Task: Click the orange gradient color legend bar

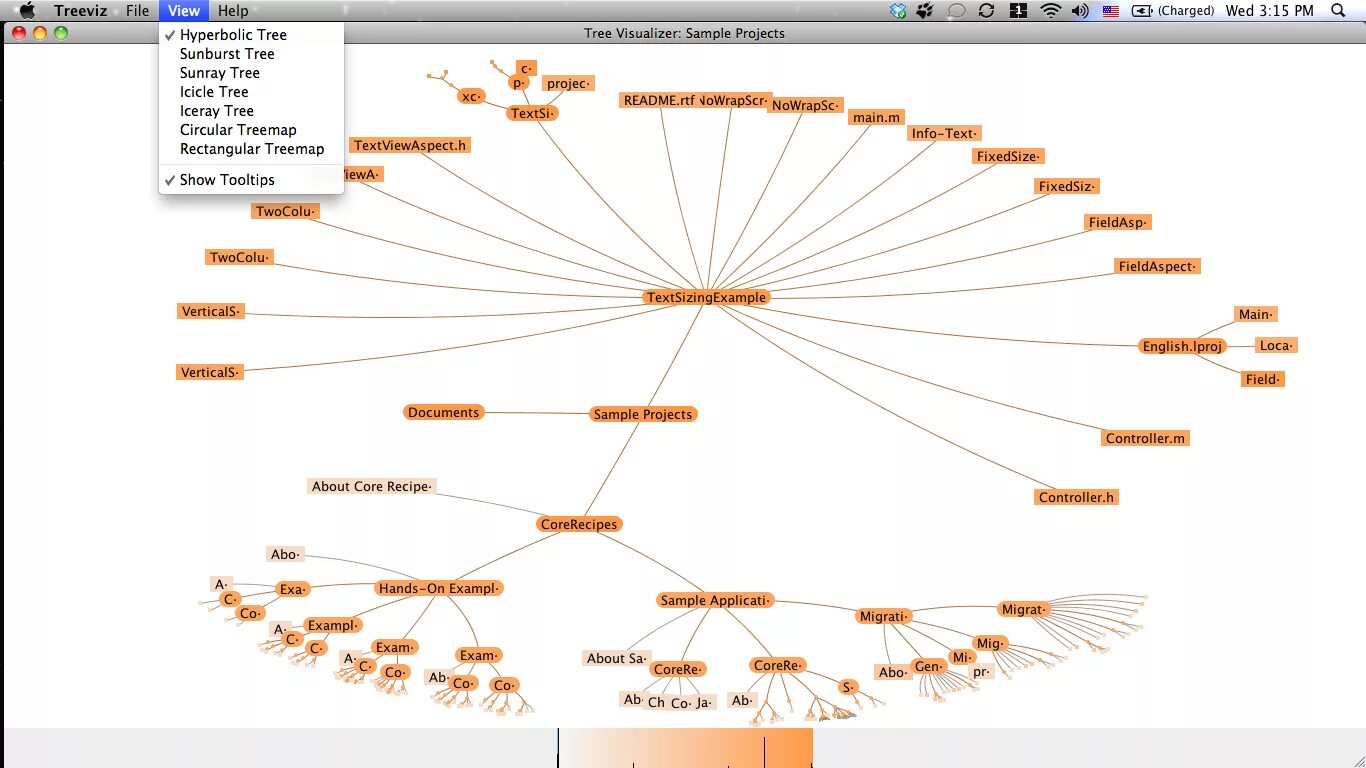Action: [685, 748]
